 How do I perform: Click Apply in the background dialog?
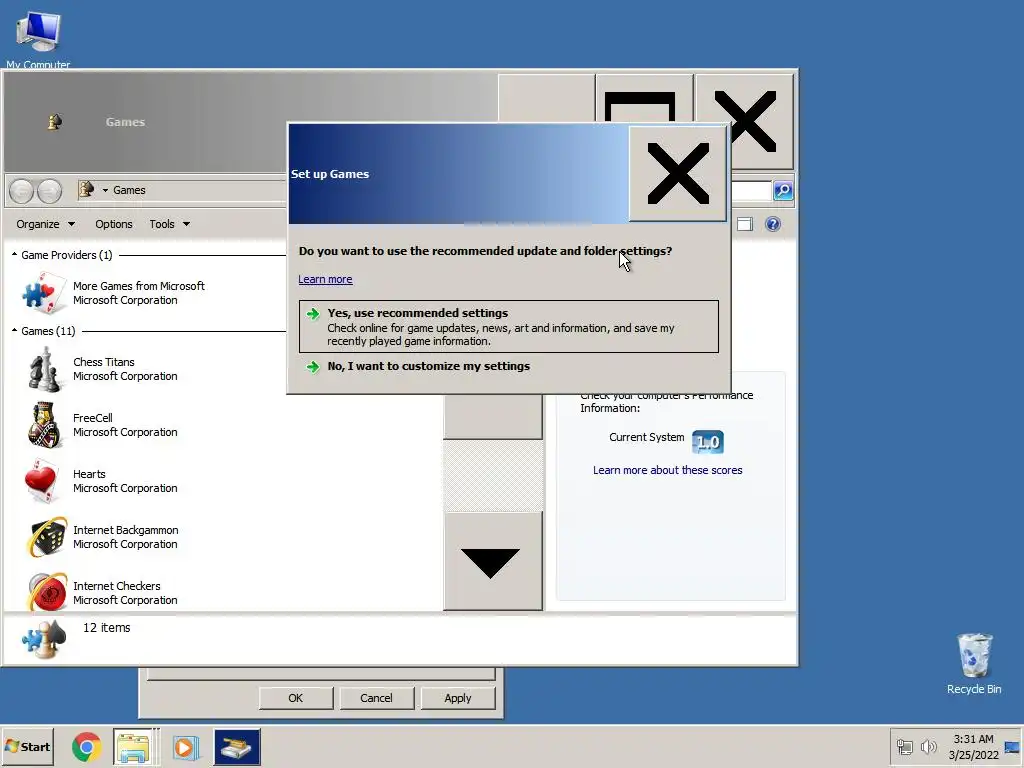click(x=458, y=698)
